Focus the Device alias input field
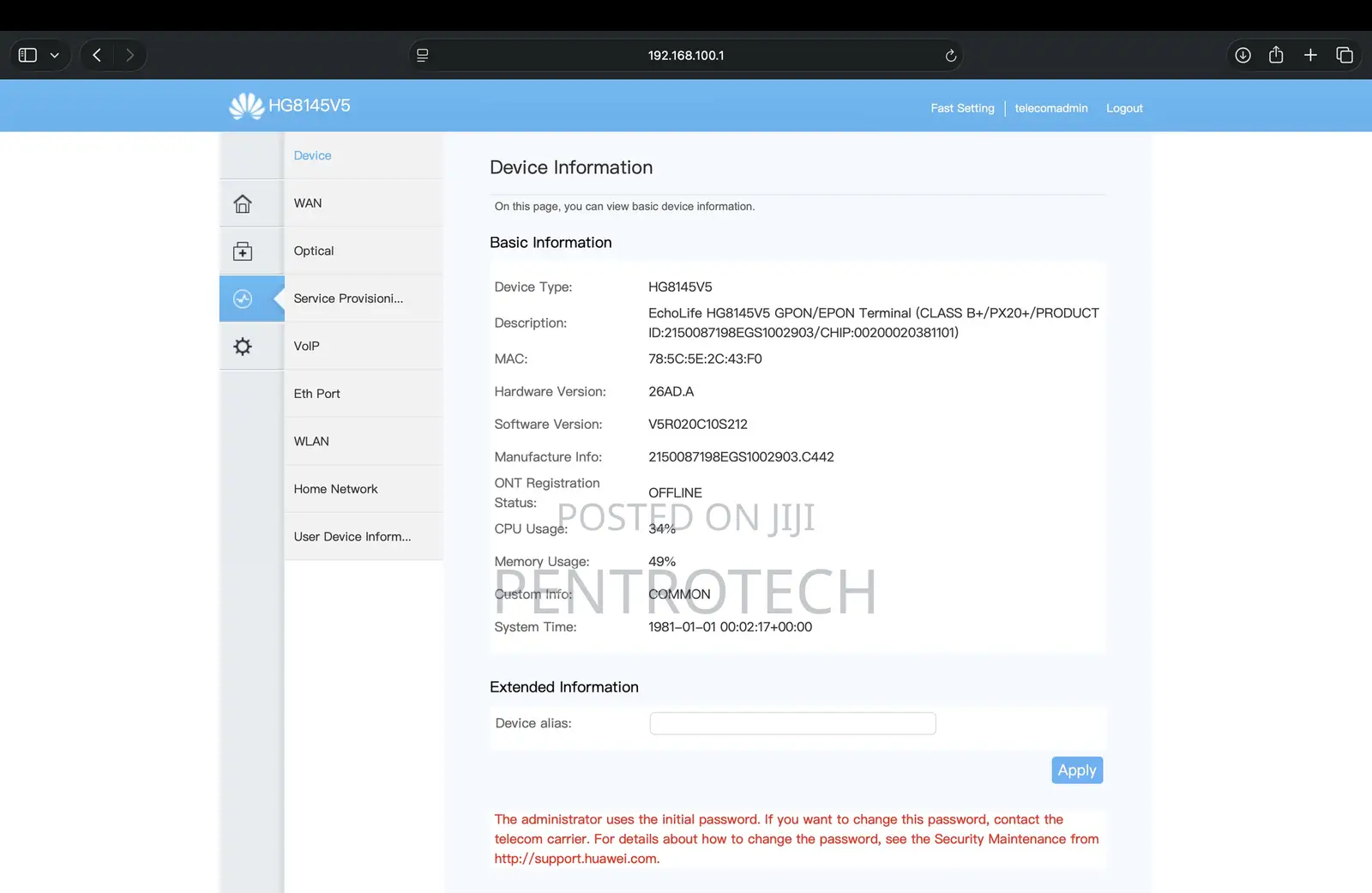 tap(792, 723)
